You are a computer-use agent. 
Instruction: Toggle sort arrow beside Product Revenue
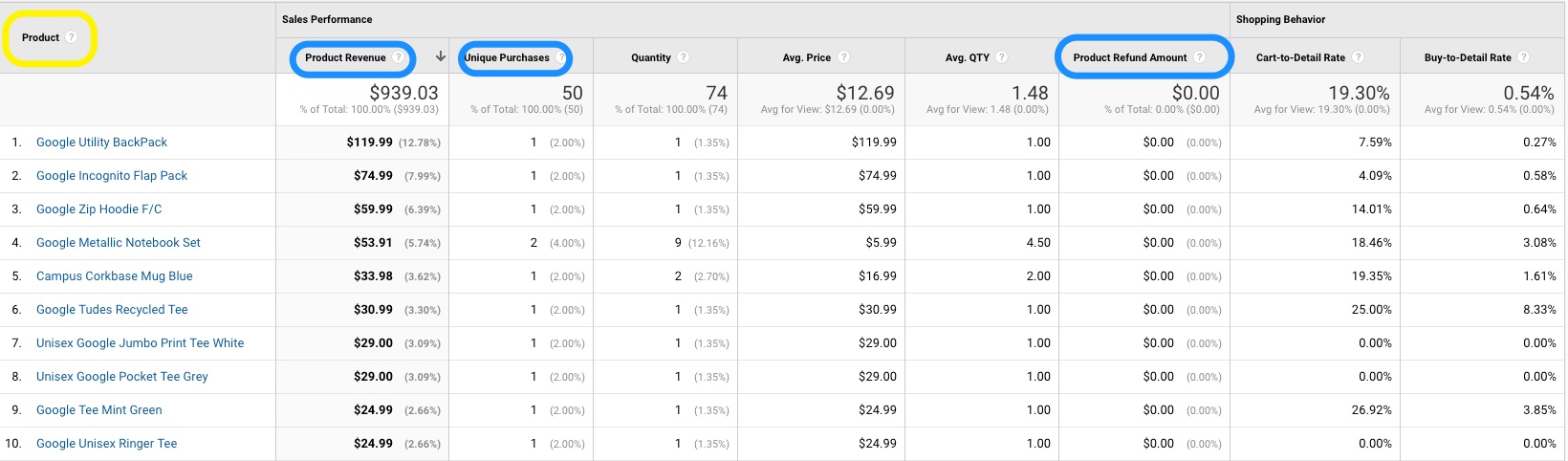point(441,56)
